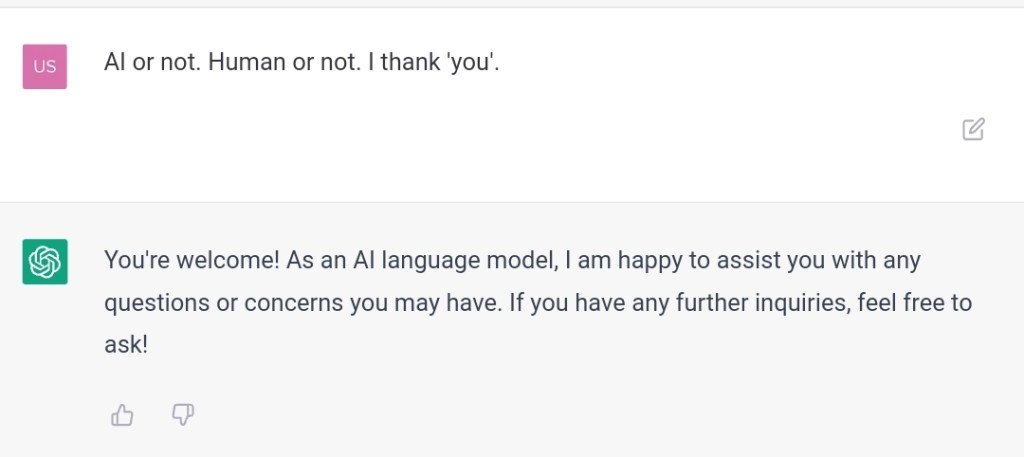The width and height of the screenshot is (1024, 457).
Task: Click the final word "ask!" in the reply
Action: tap(126, 345)
